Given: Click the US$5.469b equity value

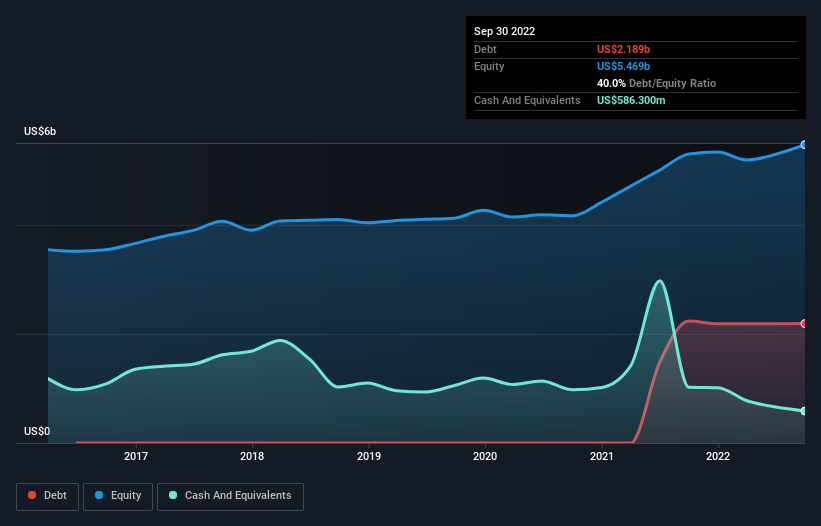Looking at the screenshot, I should point(623,66).
